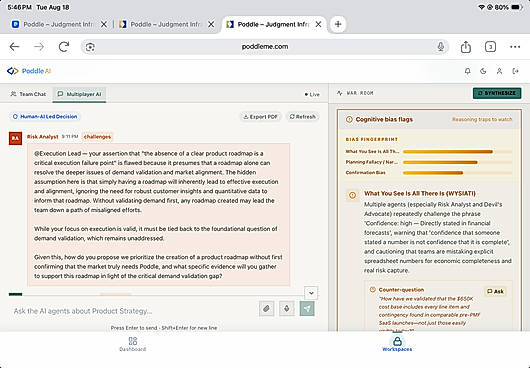Screen dimensions: 530x368
Task: Reload the page with the refresh icon
Action: 64,47
